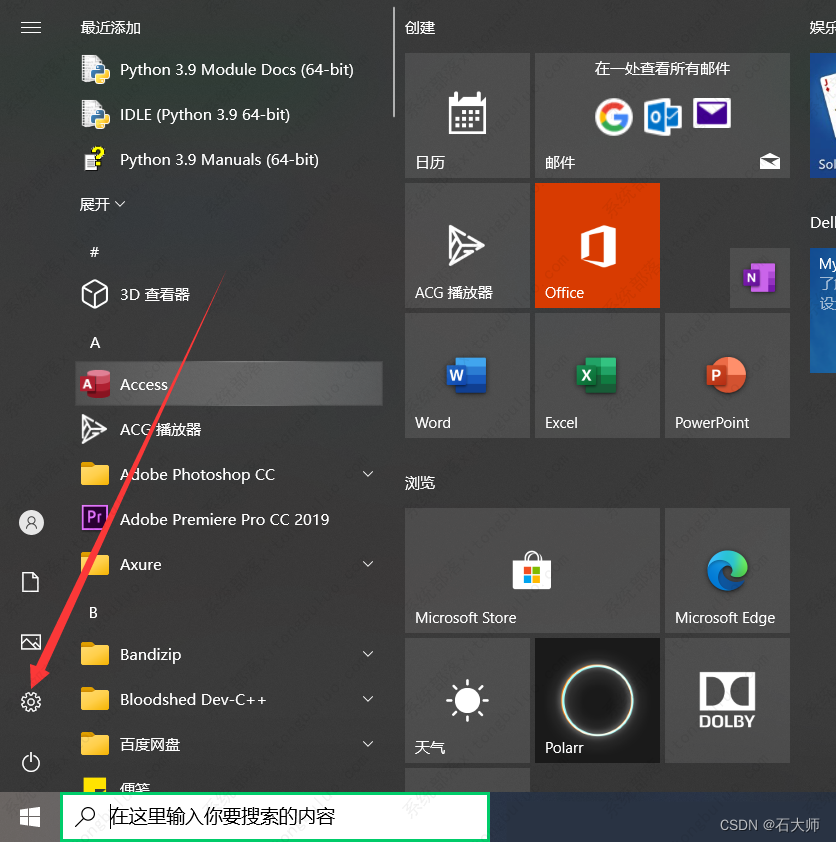The image size is (836, 842).
Task: Open Settings gear icon in sidebar
Action: click(x=31, y=702)
